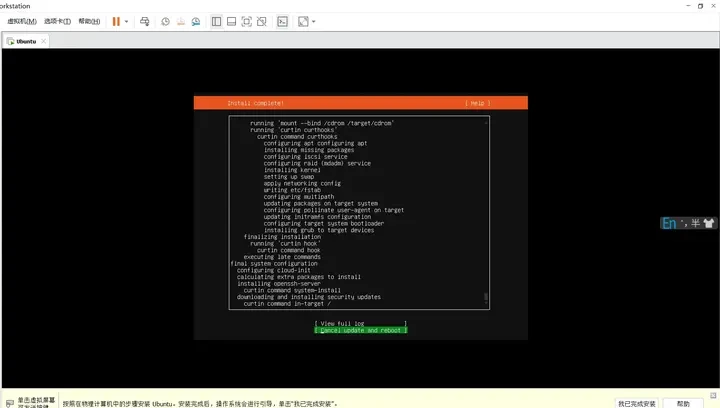Image resolution: width=720 pixels, height=408 pixels.
Task: Click log line 'downloading and installing security updates'
Action: tap(309, 297)
